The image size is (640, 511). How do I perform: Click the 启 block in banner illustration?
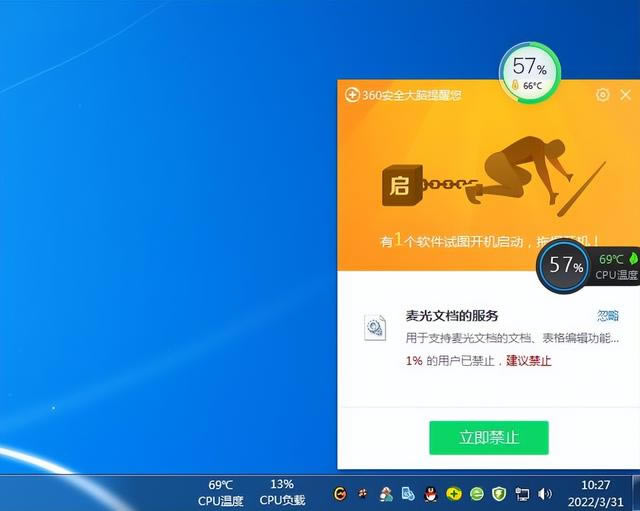(402, 186)
